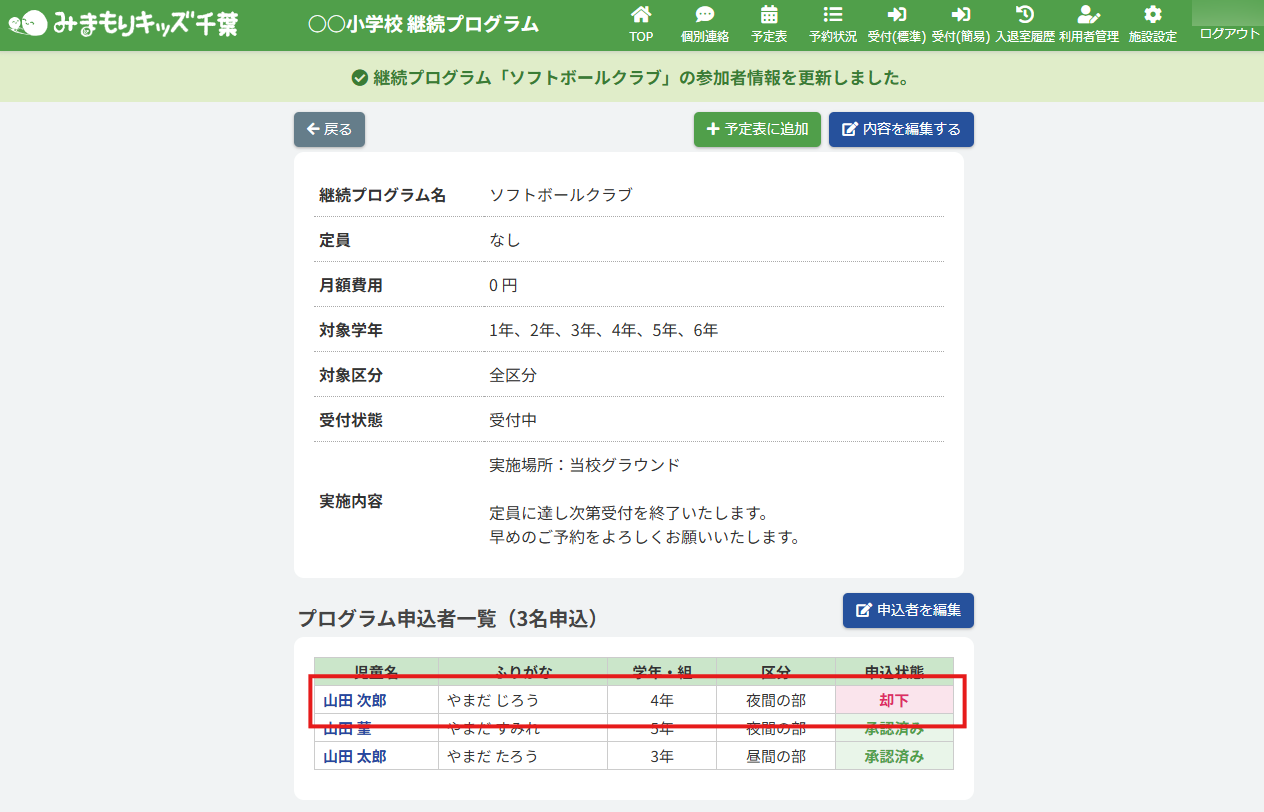Open 山田 太郎 applicant link
Image resolution: width=1264 pixels, height=812 pixels.
[355, 756]
